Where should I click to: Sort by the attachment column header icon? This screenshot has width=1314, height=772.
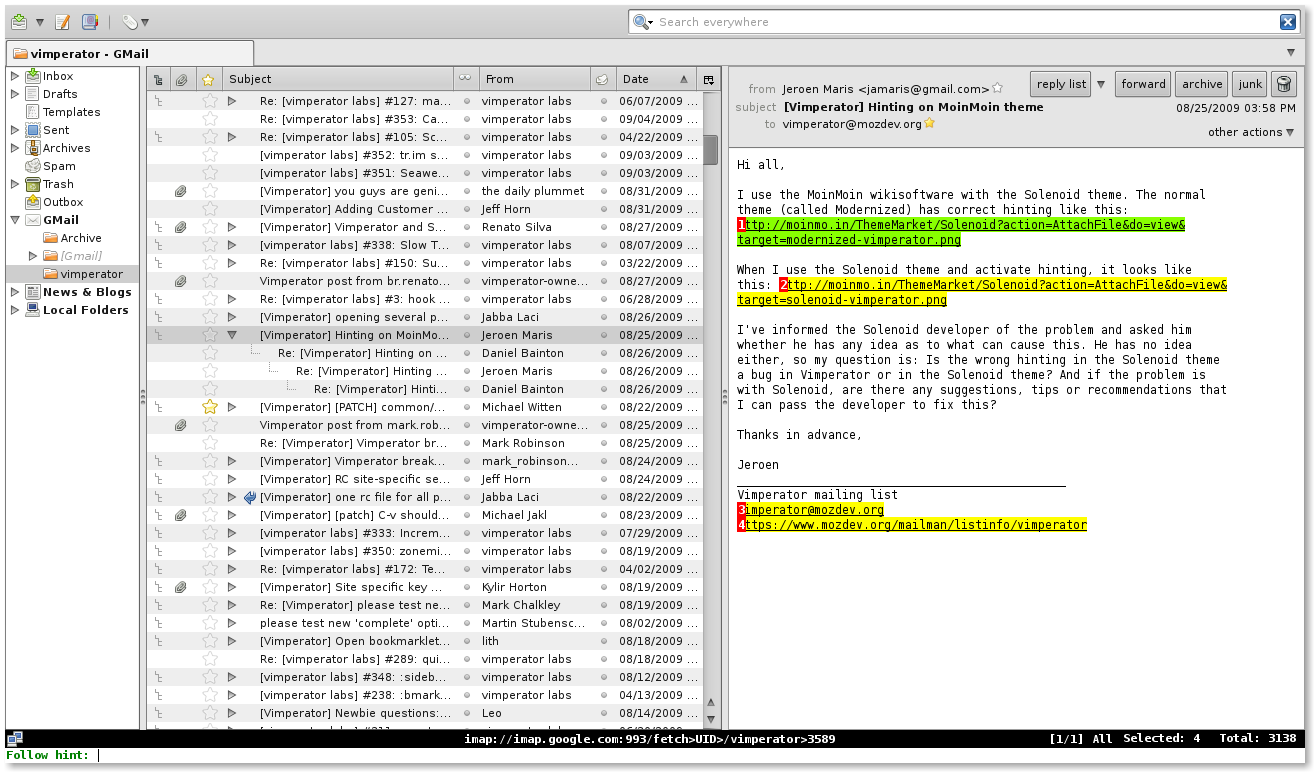pos(181,79)
